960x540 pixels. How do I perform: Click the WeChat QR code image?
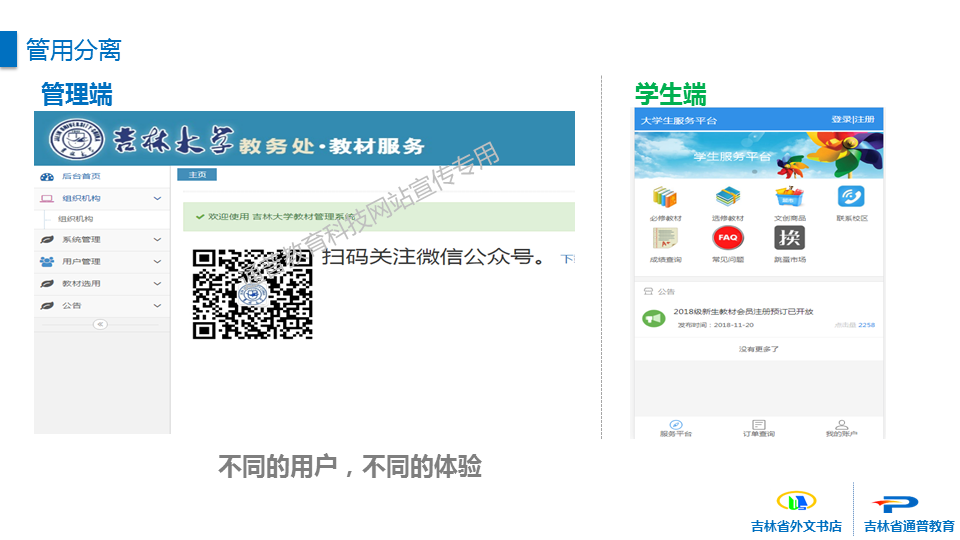click(x=252, y=294)
